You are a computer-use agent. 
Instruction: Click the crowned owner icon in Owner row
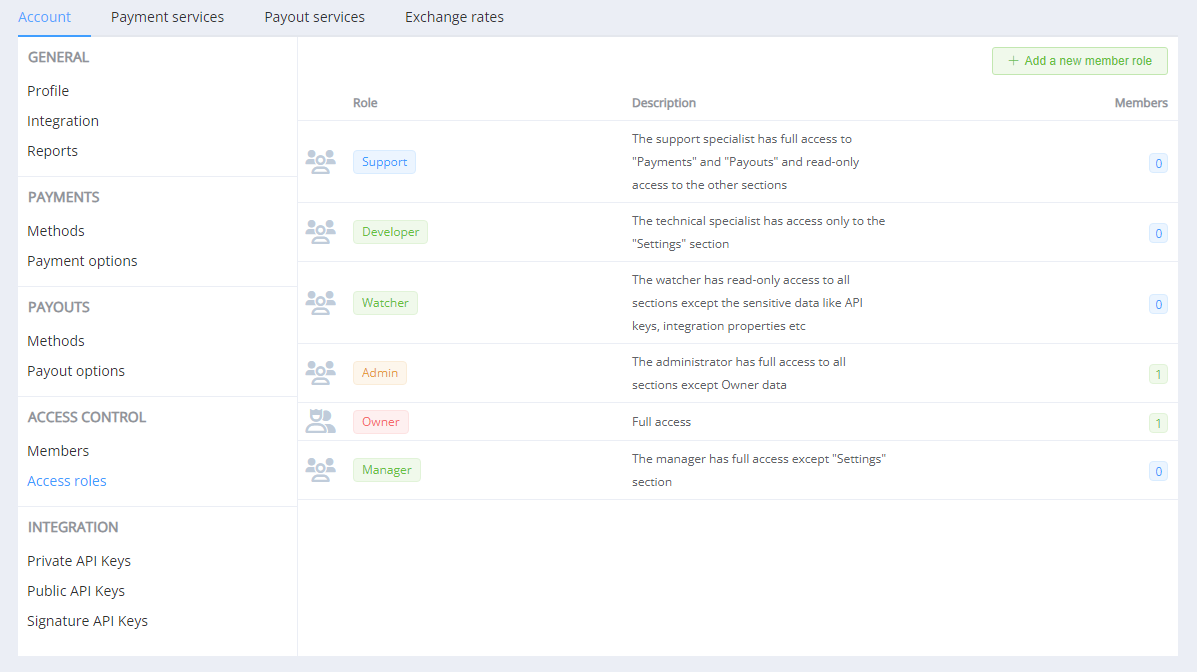click(320, 422)
